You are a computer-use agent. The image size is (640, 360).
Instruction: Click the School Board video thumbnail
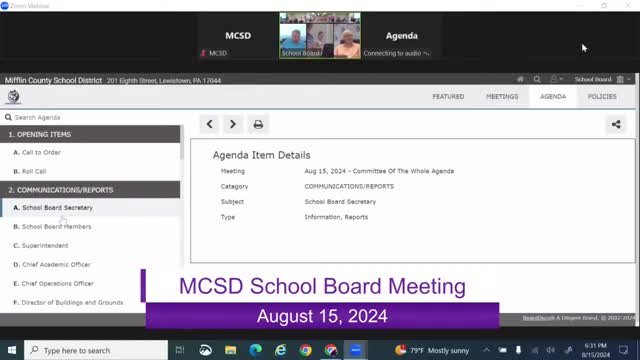(x=320, y=36)
